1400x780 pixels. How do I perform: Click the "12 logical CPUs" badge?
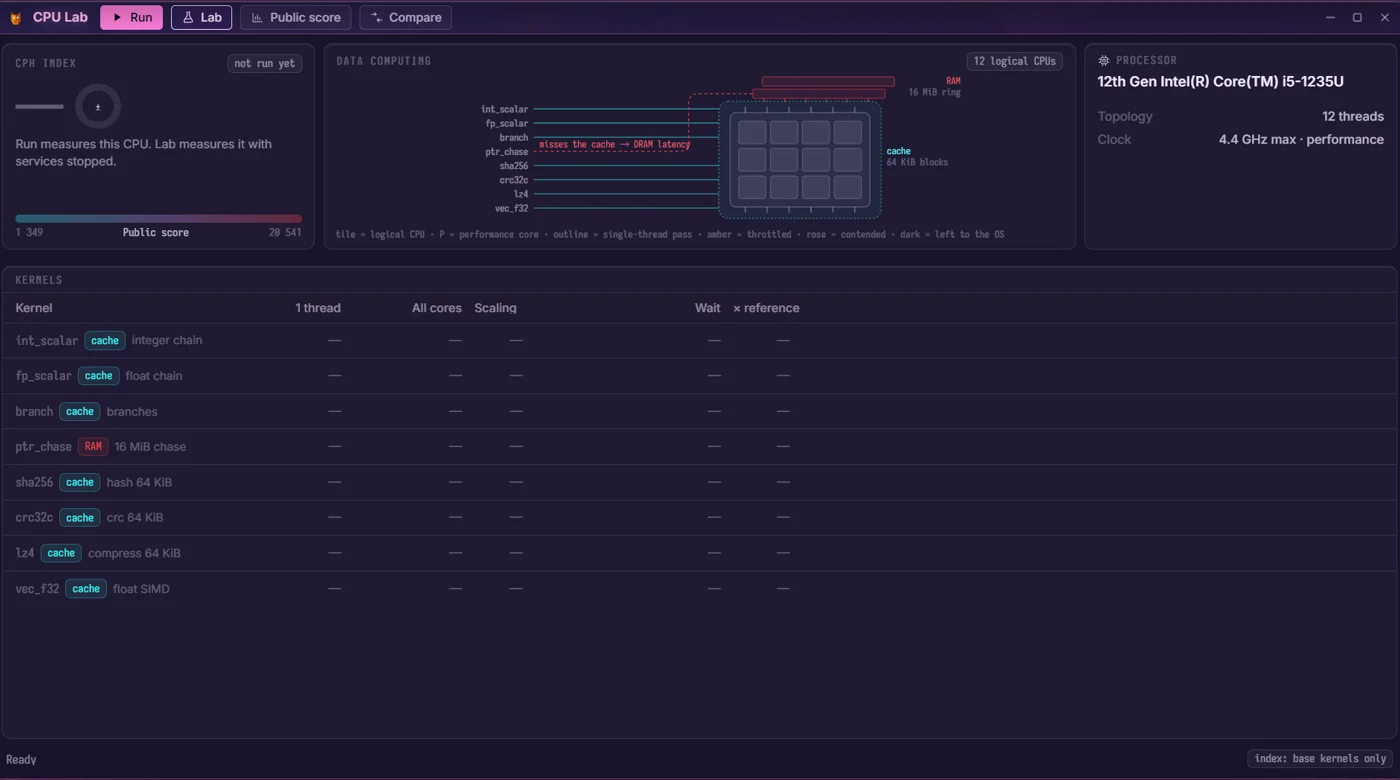(1014, 61)
